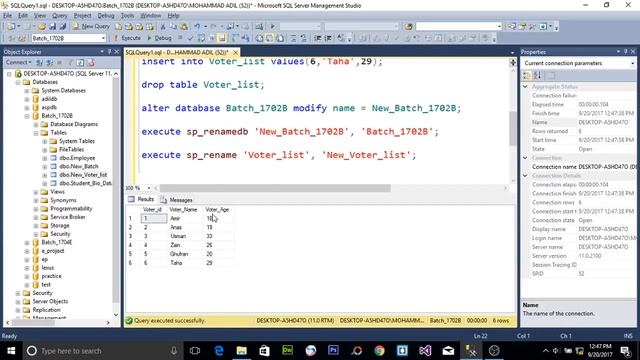Click the green Start play icon
The image size is (640, 360).
(273, 27)
